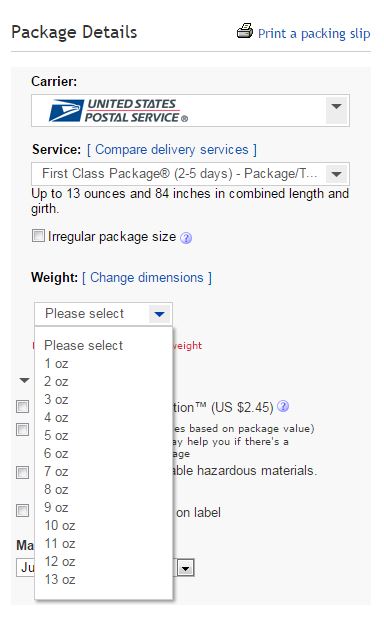
Task: Click Change dimensions link
Action: tap(147, 277)
